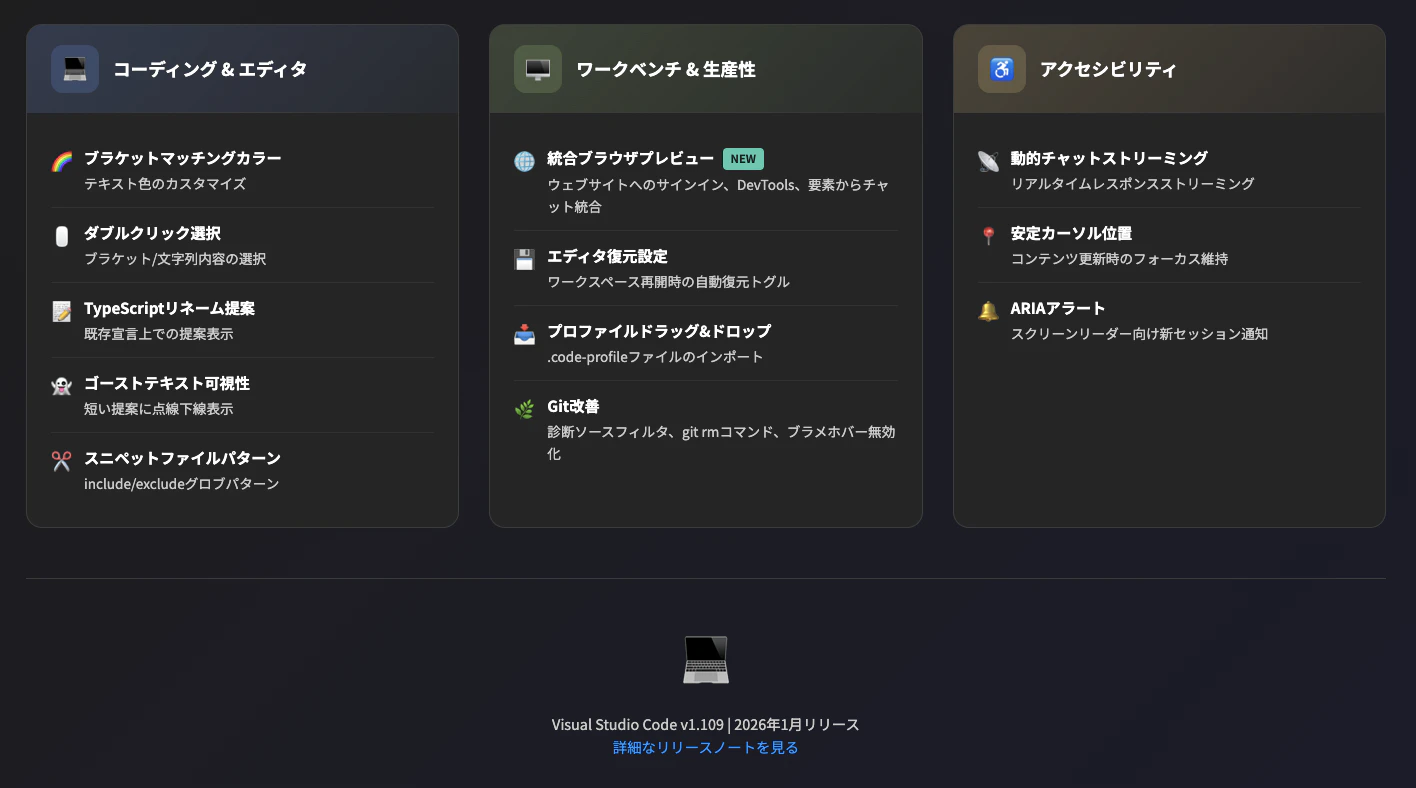Click the rainbow icon for ブラケットマッチングカラー
Image resolution: width=1416 pixels, height=788 pixels.
point(62,162)
